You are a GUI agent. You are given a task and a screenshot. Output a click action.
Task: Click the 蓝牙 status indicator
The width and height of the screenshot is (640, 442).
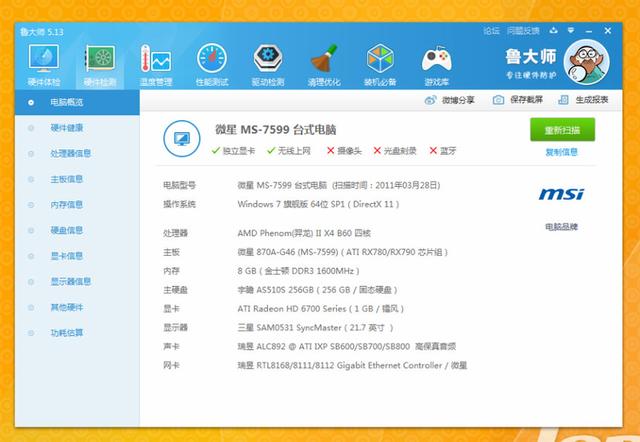click(x=443, y=151)
